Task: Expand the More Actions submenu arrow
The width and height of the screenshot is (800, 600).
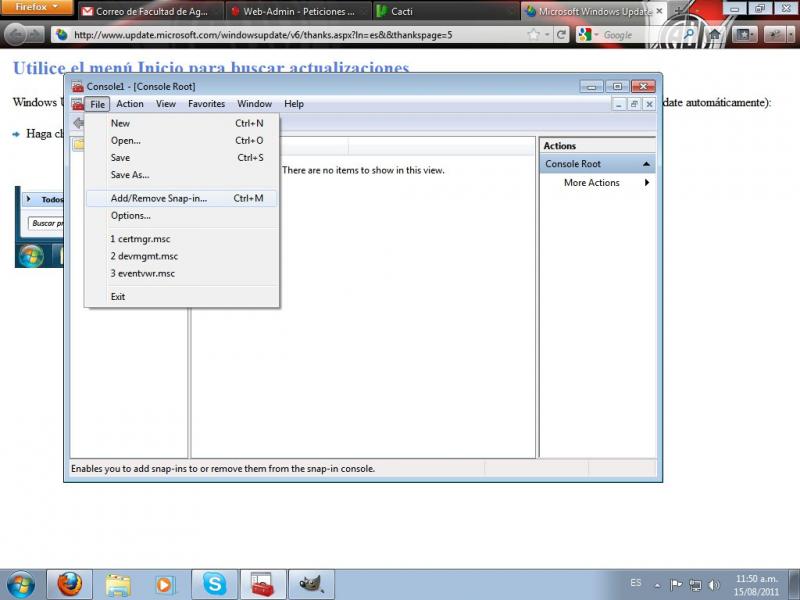Action: tap(647, 183)
